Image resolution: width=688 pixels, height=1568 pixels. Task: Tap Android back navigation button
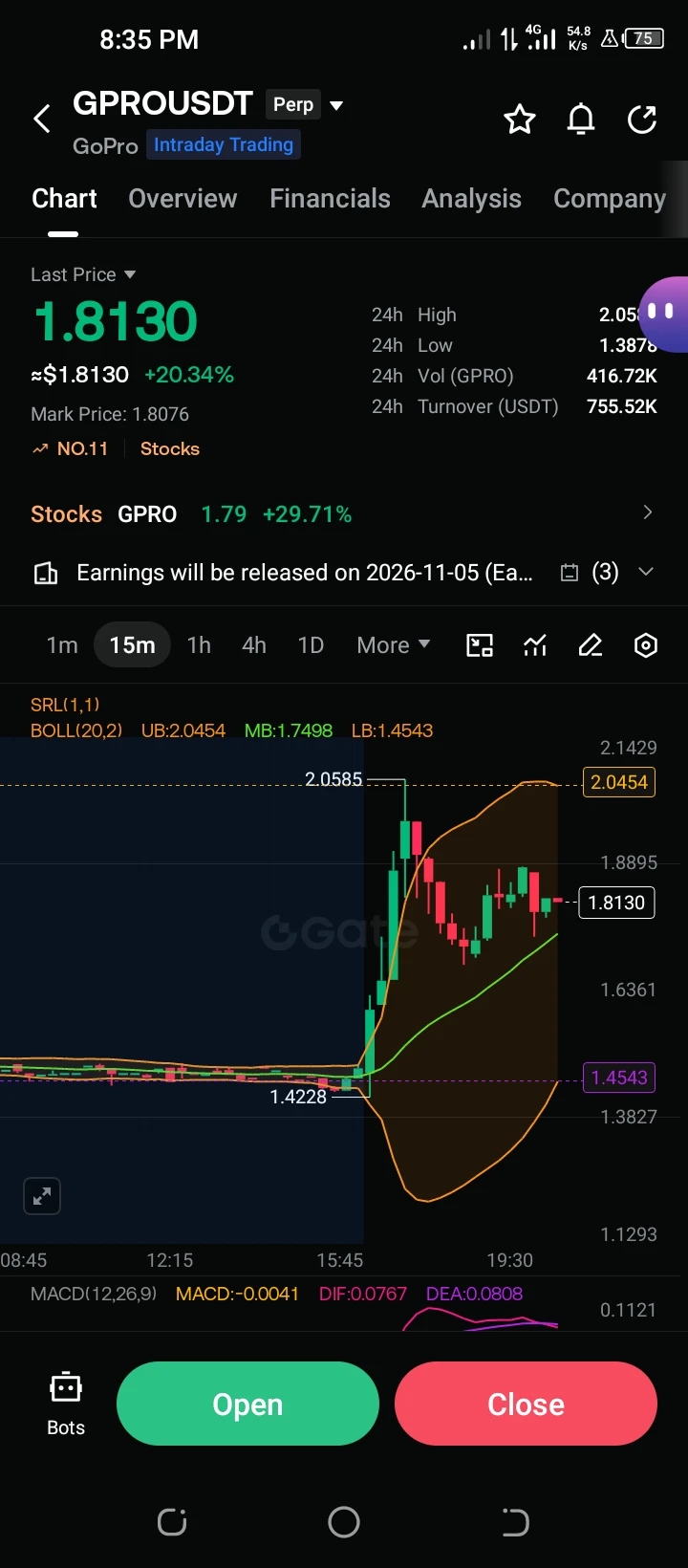(515, 1521)
